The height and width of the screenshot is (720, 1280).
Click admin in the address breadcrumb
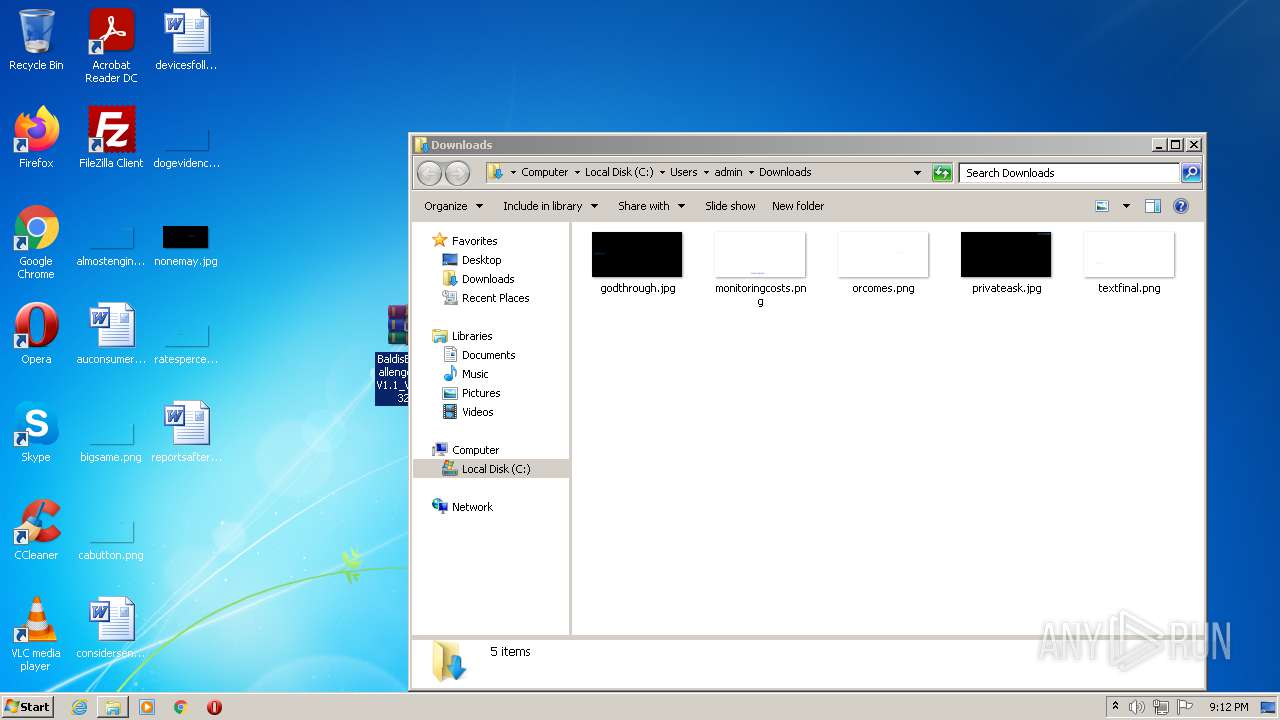pos(728,172)
